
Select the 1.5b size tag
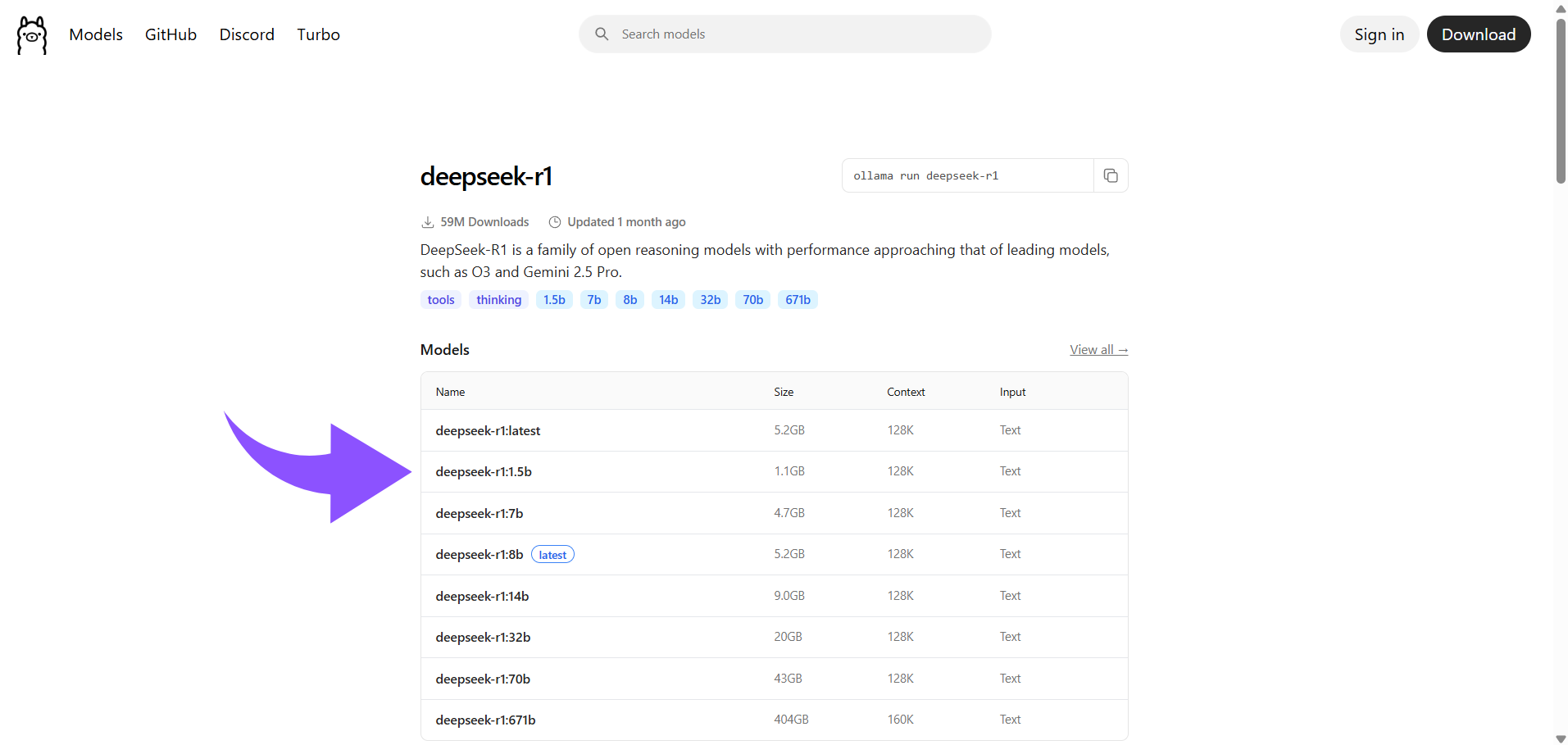tap(554, 300)
